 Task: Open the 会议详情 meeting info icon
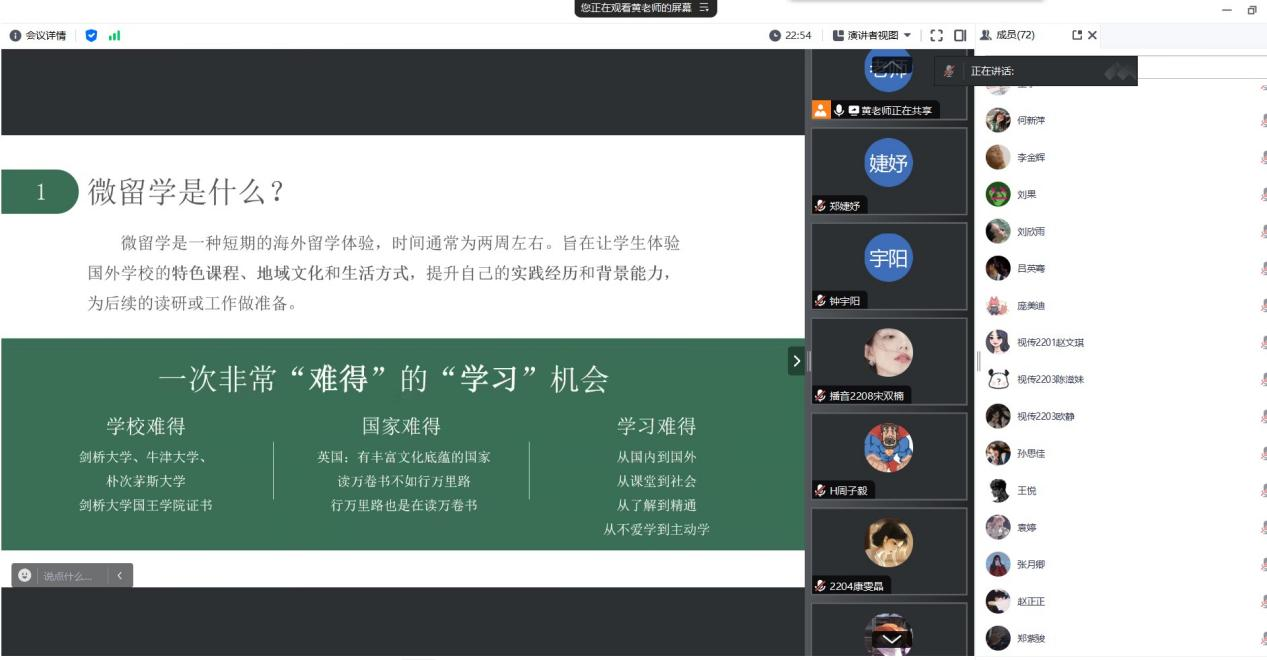pos(15,36)
